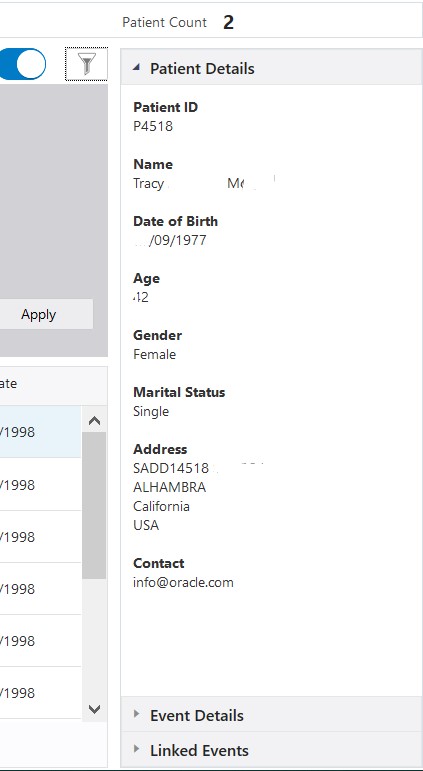The image size is (423, 771).
Task: Click the contact email info@oracle.com
Action: tap(183, 583)
